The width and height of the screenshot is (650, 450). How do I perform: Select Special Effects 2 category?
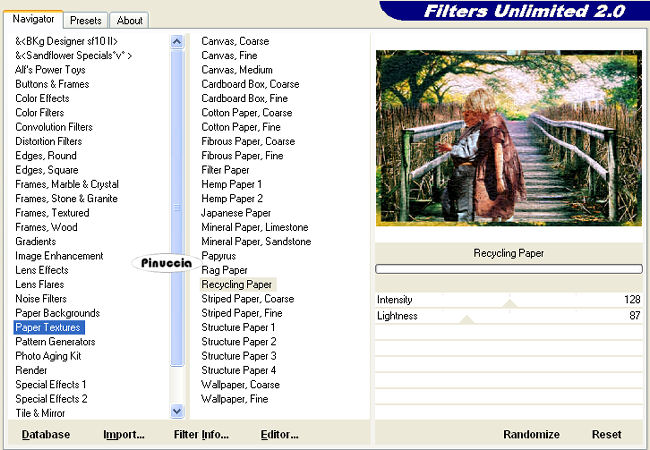click(x=51, y=399)
